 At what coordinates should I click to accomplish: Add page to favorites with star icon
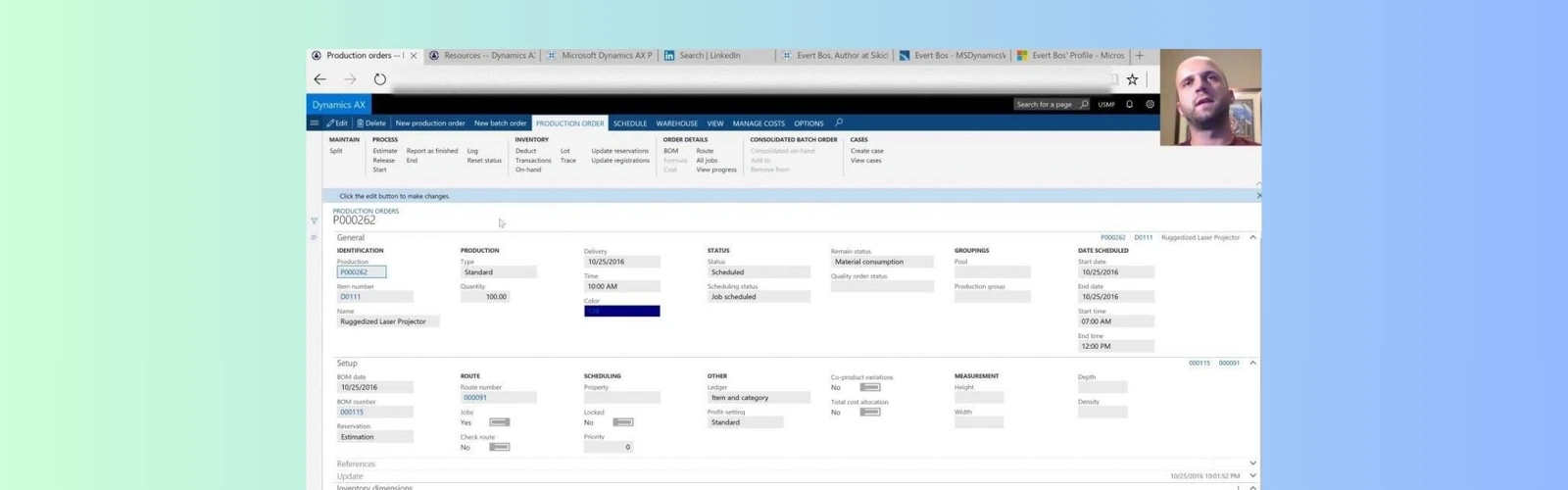(1132, 79)
